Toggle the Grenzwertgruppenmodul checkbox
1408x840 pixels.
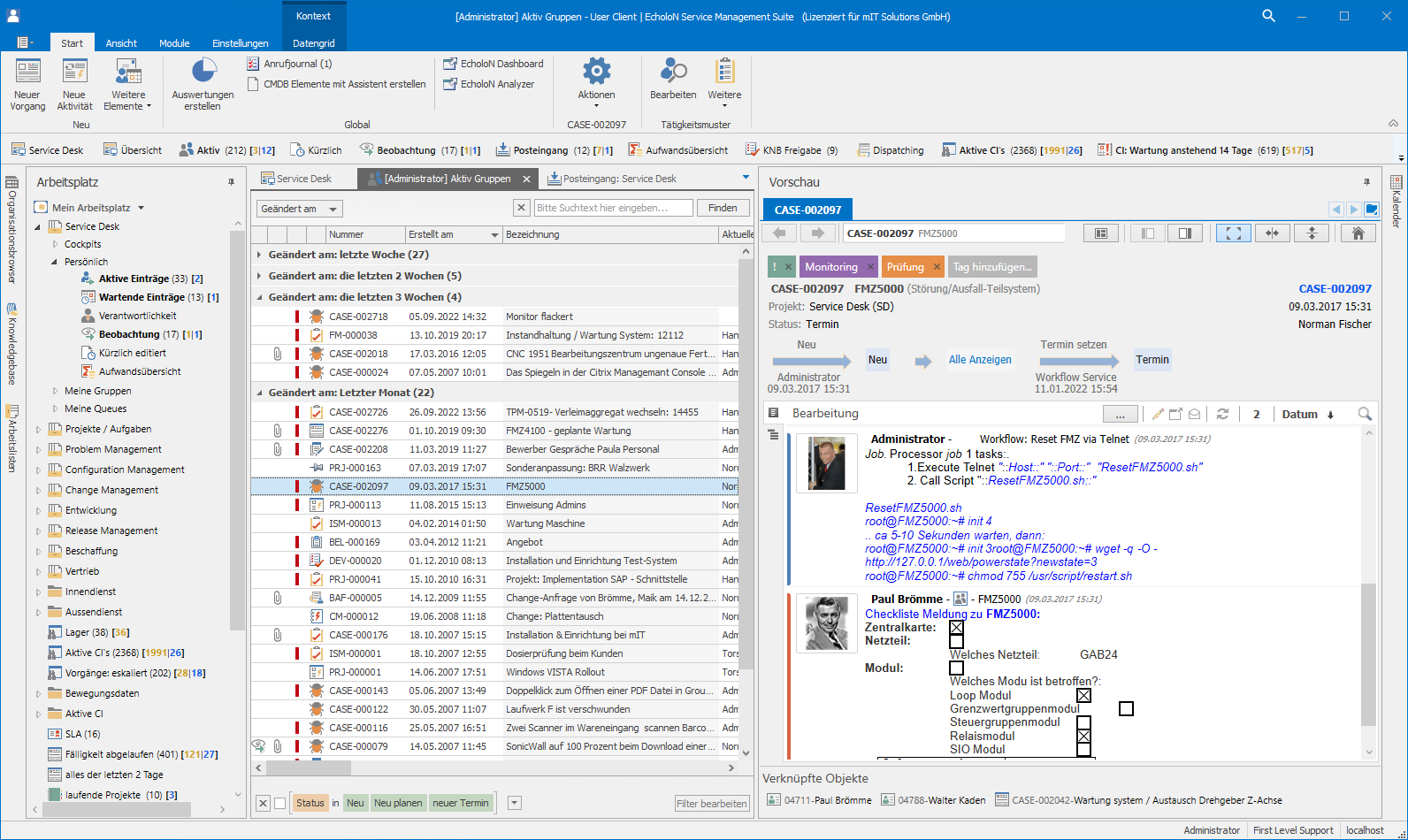pyautogui.click(x=1126, y=709)
